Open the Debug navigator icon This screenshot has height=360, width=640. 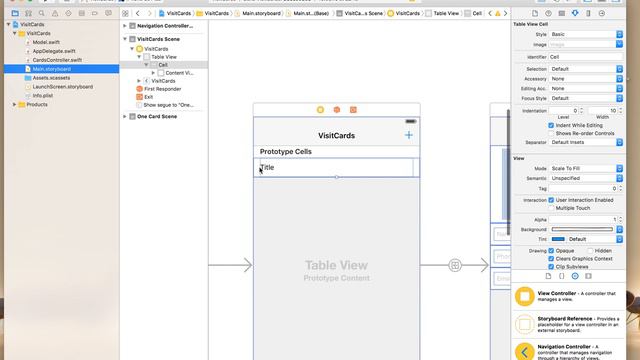click(x=82, y=13)
